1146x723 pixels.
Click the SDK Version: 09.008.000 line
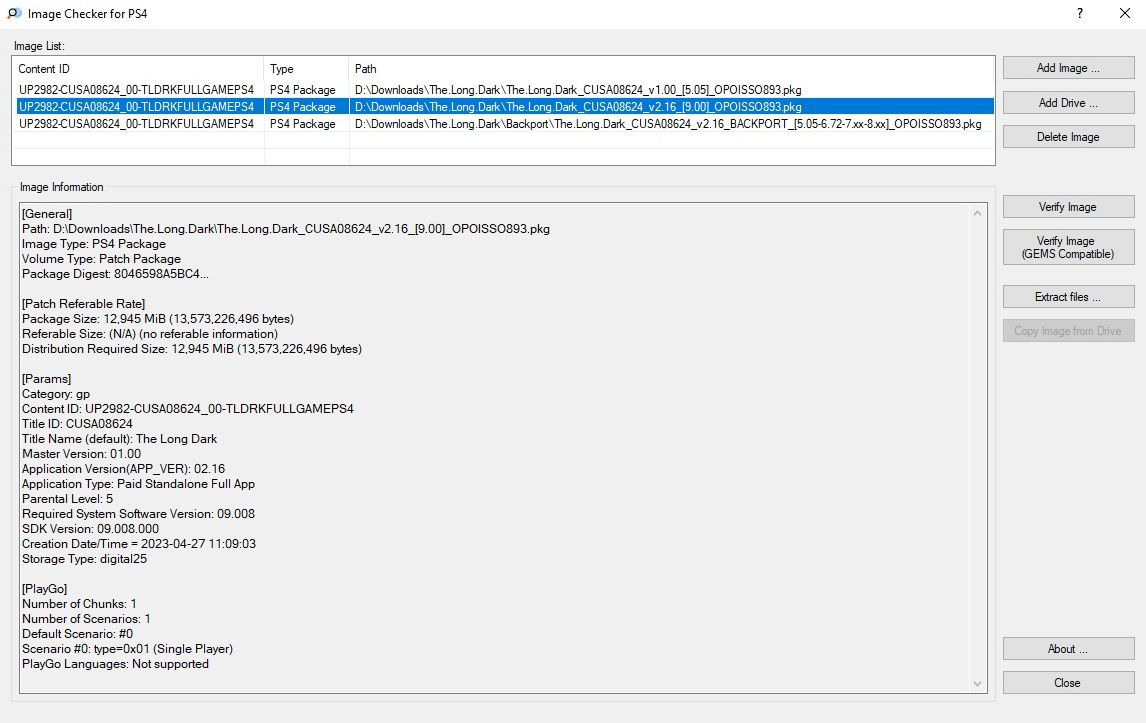pos(91,529)
